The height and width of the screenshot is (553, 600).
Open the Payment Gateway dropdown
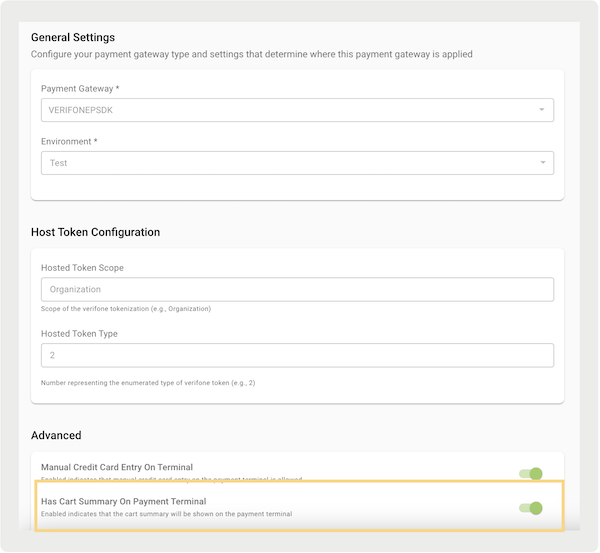(297, 110)
